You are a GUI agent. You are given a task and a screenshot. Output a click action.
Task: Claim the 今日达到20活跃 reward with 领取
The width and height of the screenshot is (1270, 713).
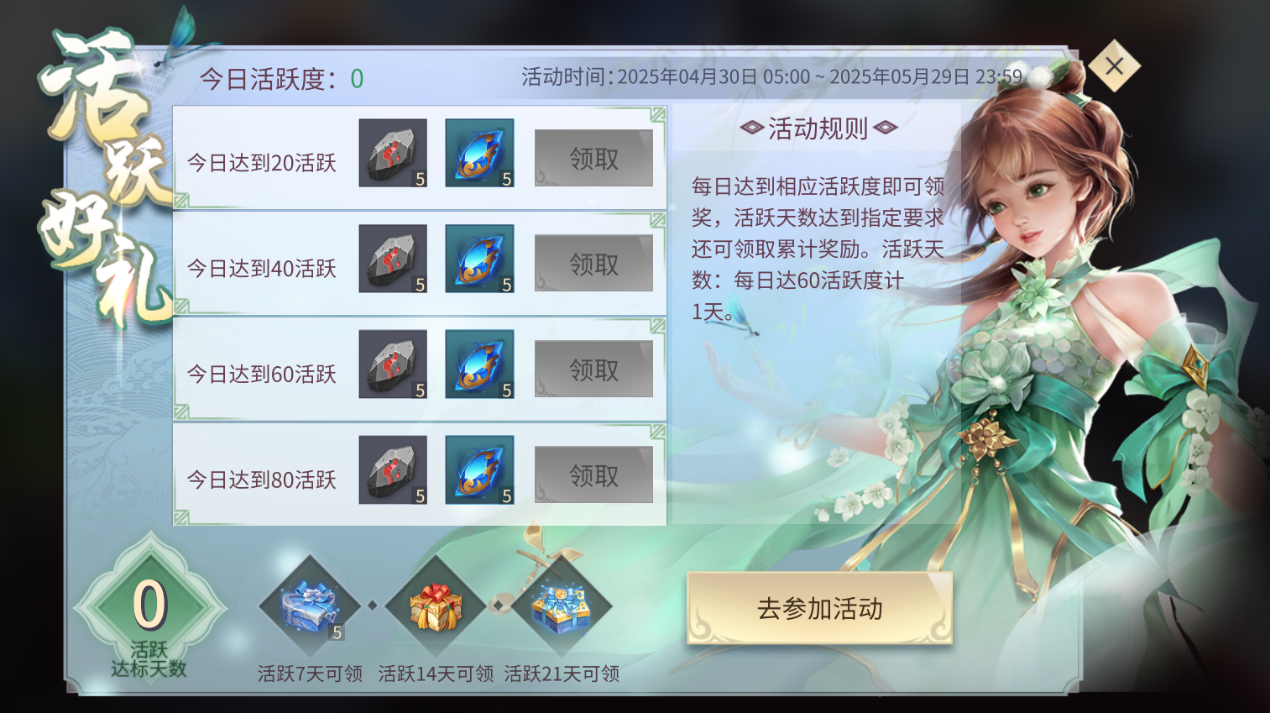(594, 158)
